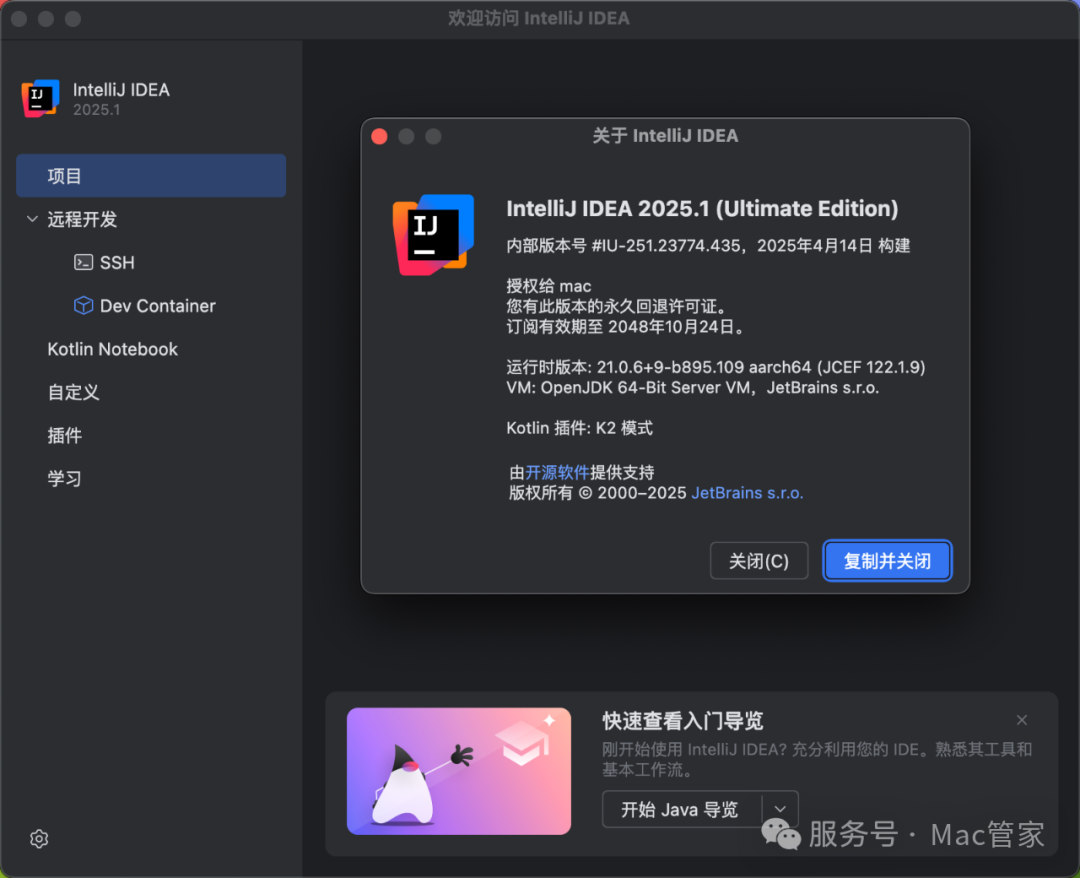The width and height of the screenshot is (1080, 878).
Task: Switch to the 欢迎访问 IntelliJ IDEA window title
Action: (539, 18)
